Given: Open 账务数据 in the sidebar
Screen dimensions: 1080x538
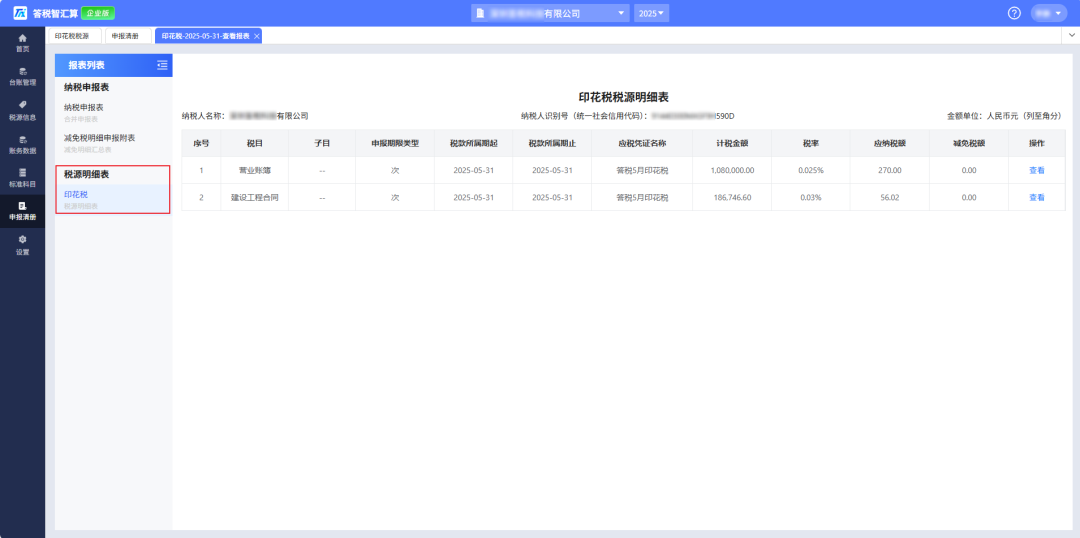Looking at the screenshot, I should pyautogui.click(x=22, y=144).
